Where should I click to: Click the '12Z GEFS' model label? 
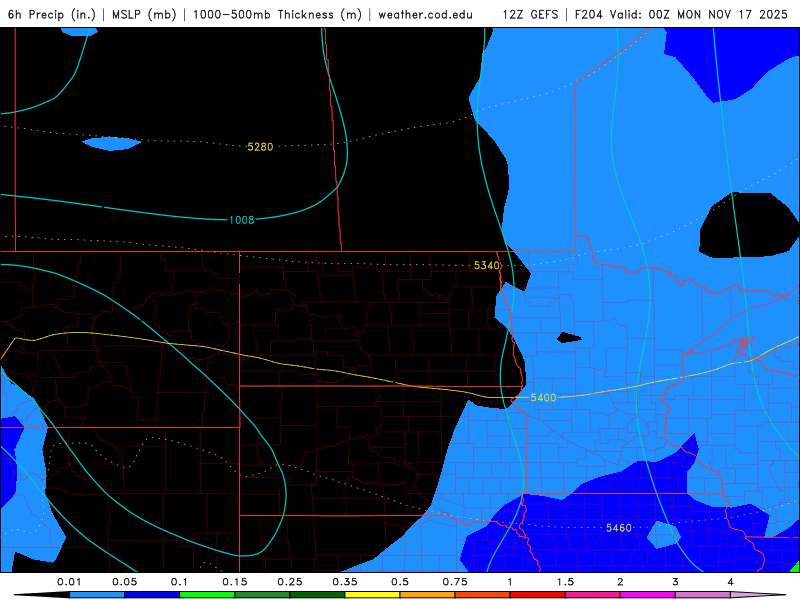point(530,14)
